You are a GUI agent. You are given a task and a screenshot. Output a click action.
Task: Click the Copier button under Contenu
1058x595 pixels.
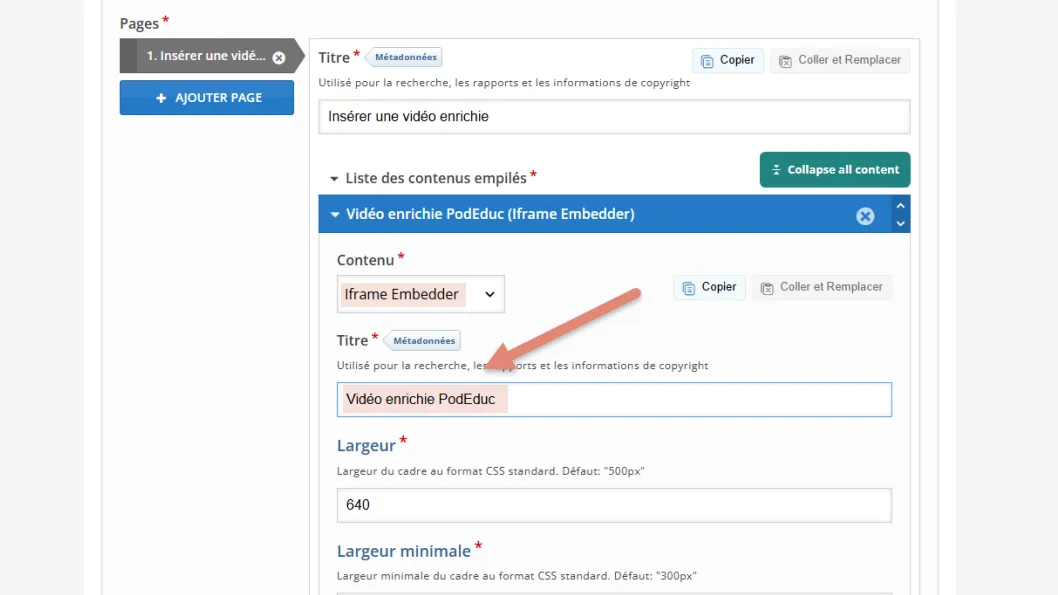click(709, 287)
